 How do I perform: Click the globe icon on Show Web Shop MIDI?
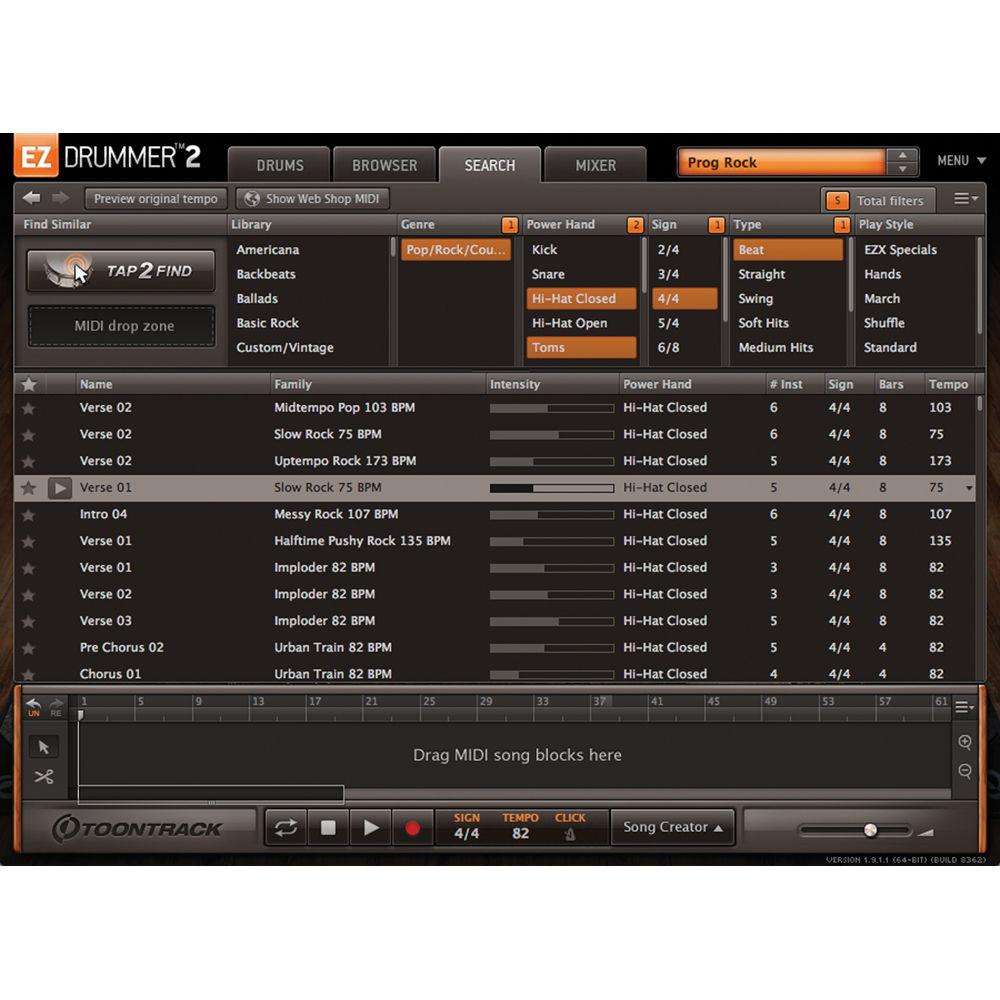click(x=253, y=199)
